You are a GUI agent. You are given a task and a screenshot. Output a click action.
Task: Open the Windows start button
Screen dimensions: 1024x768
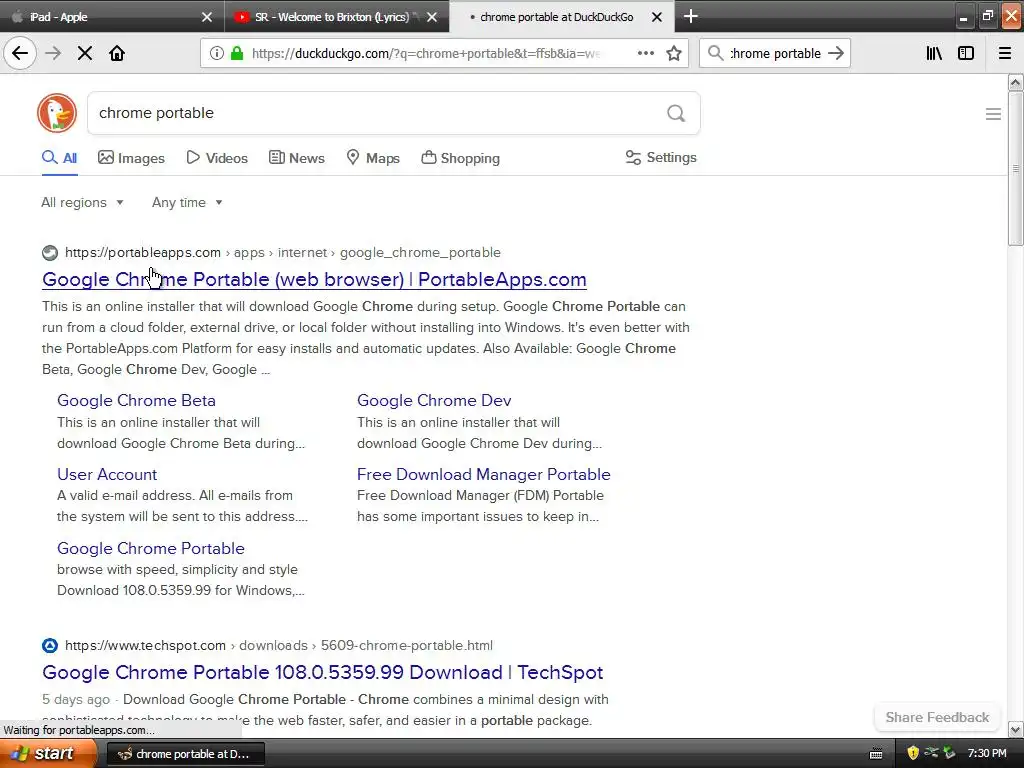click(48, 754)
